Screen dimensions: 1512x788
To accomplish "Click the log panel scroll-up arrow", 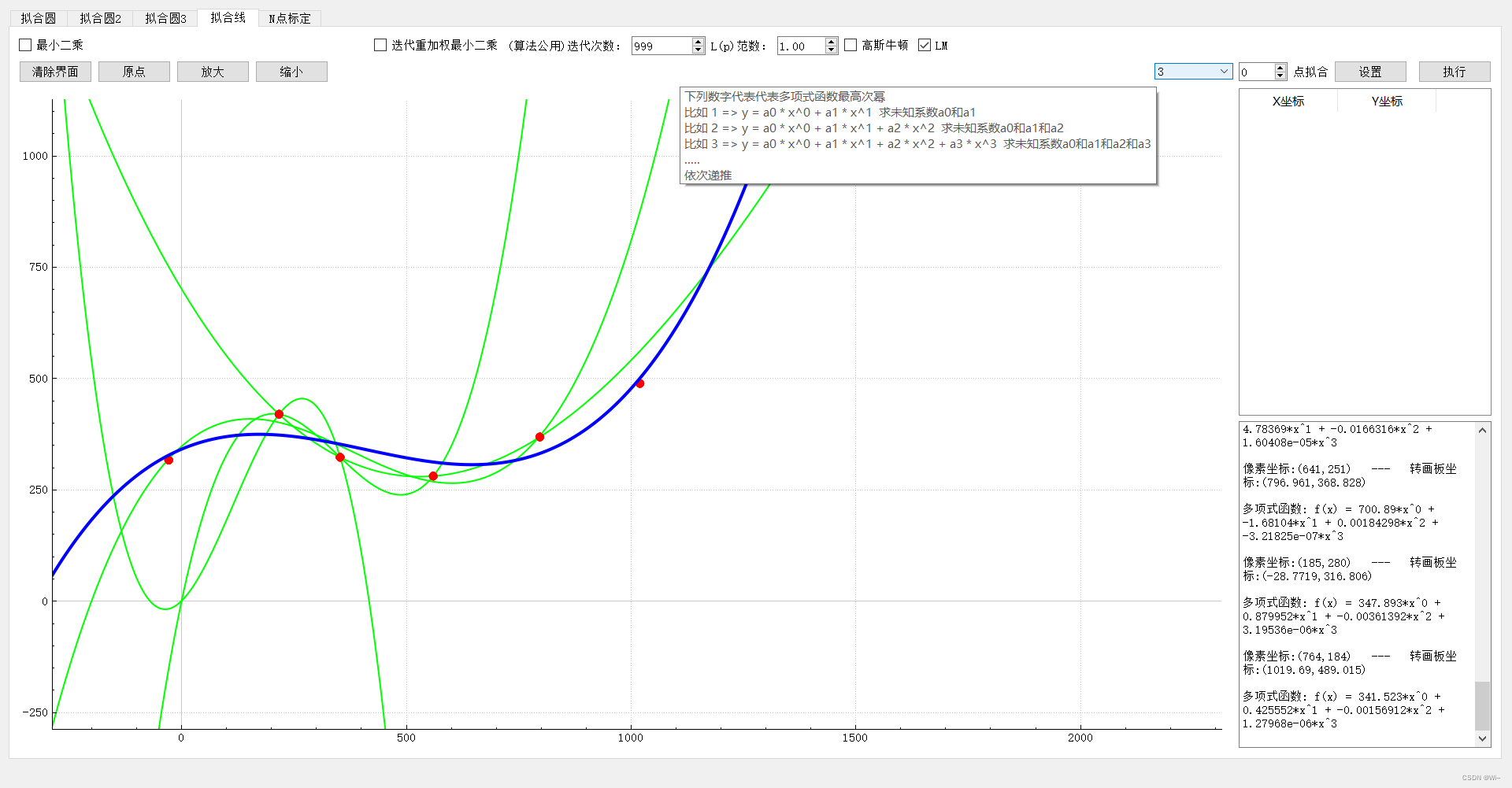I will (1483, 430).
